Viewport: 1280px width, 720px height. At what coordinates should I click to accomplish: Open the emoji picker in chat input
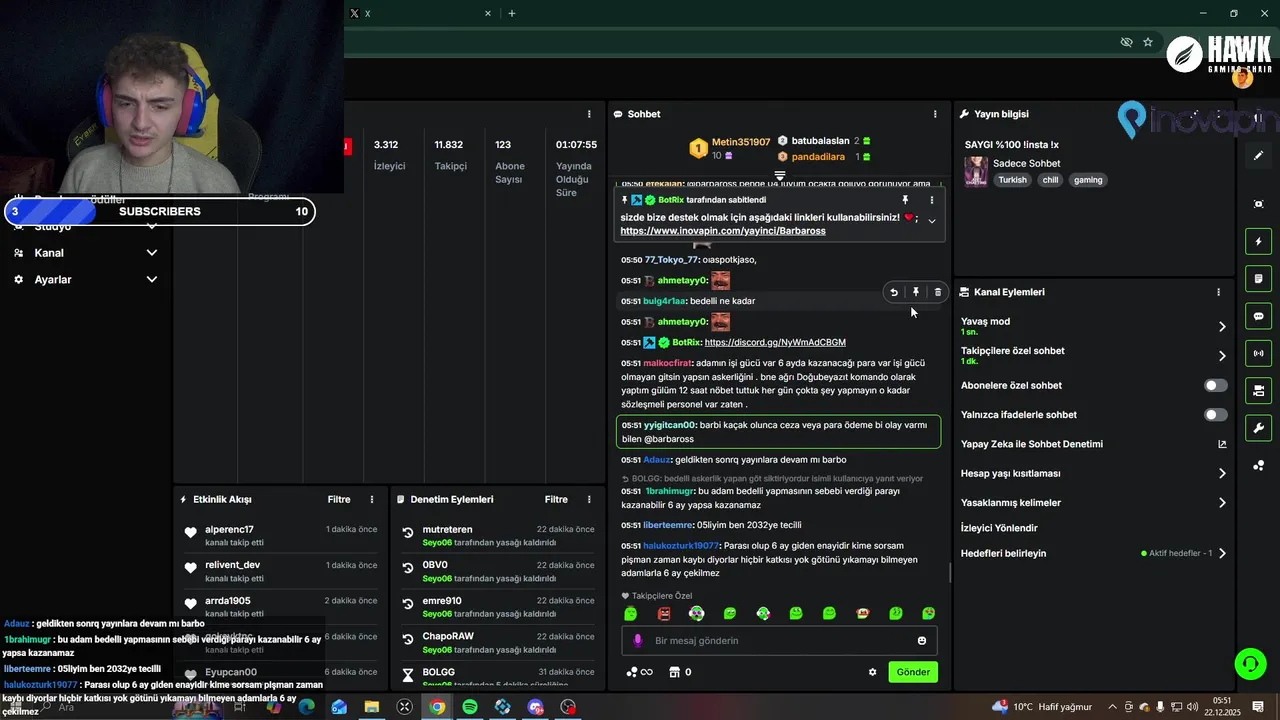coord(922,640)
